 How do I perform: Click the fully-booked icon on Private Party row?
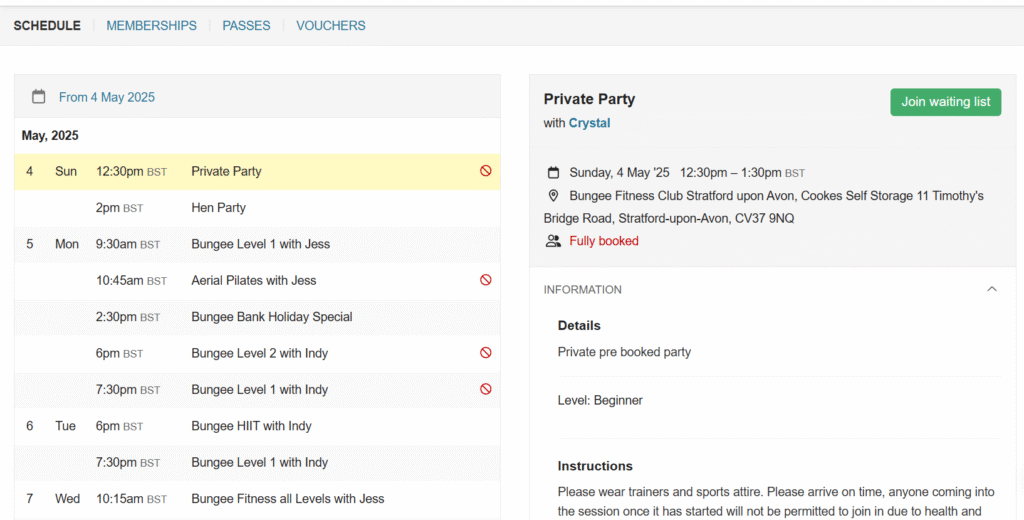[x=486, y=171]
